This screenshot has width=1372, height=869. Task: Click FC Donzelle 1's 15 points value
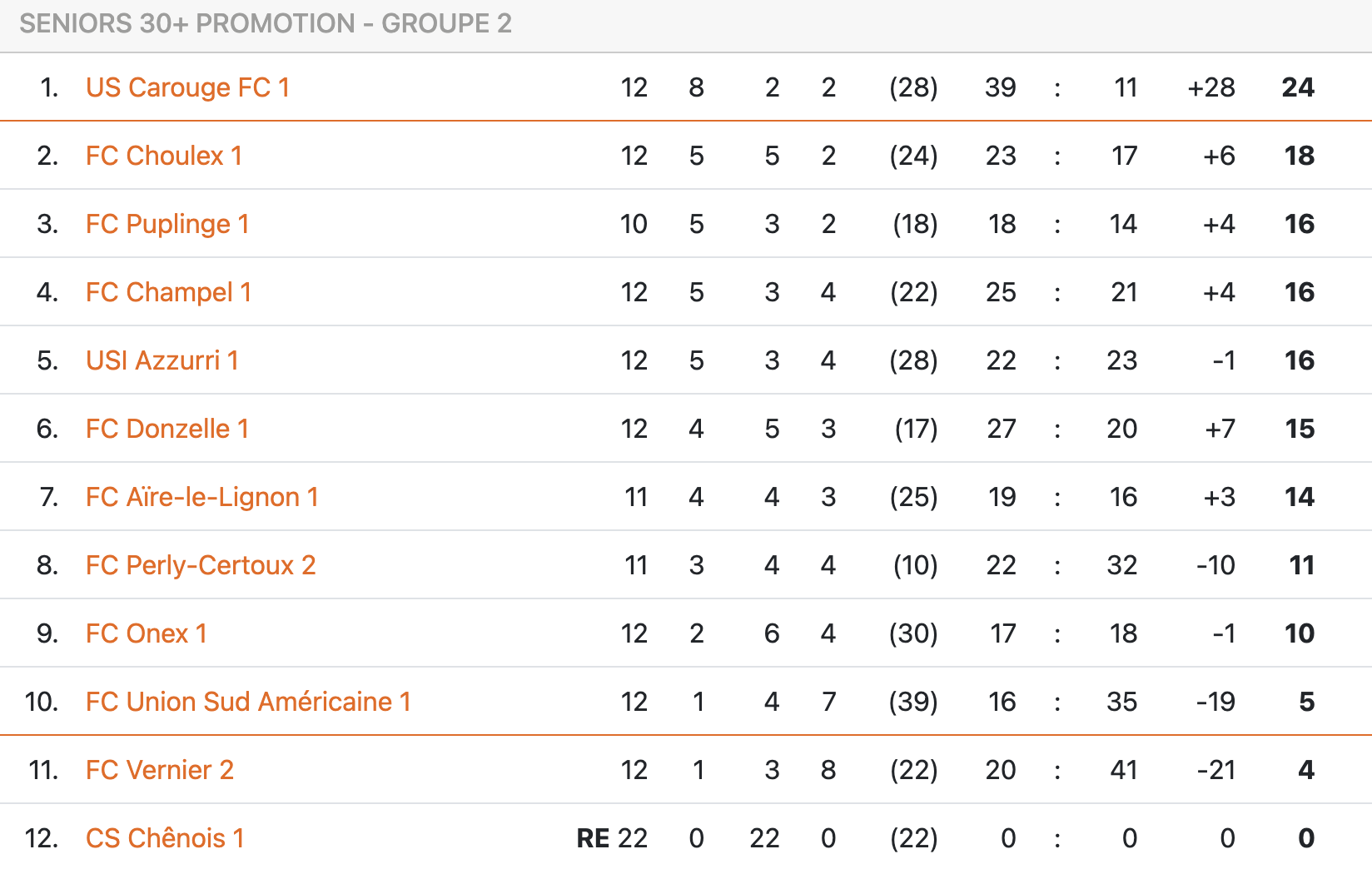[x=1300, y=429]
